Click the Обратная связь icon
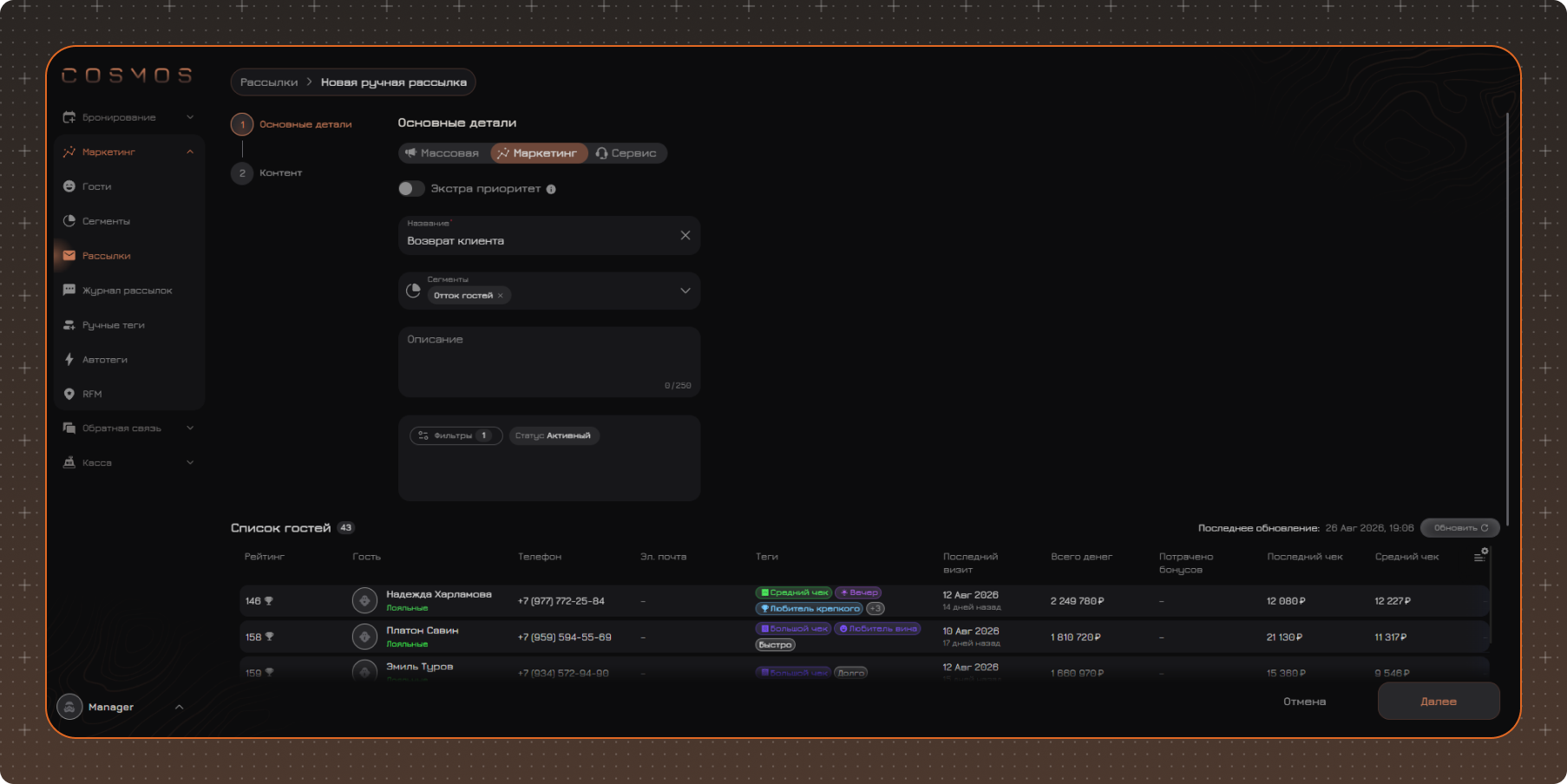The height and width of the screenshot is (784, 1567). pos(69,428)
